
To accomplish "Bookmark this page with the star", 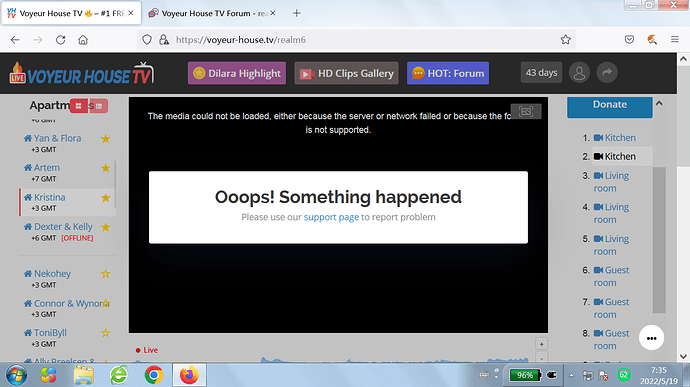I will pyautogui.click(x=565, y=40).
